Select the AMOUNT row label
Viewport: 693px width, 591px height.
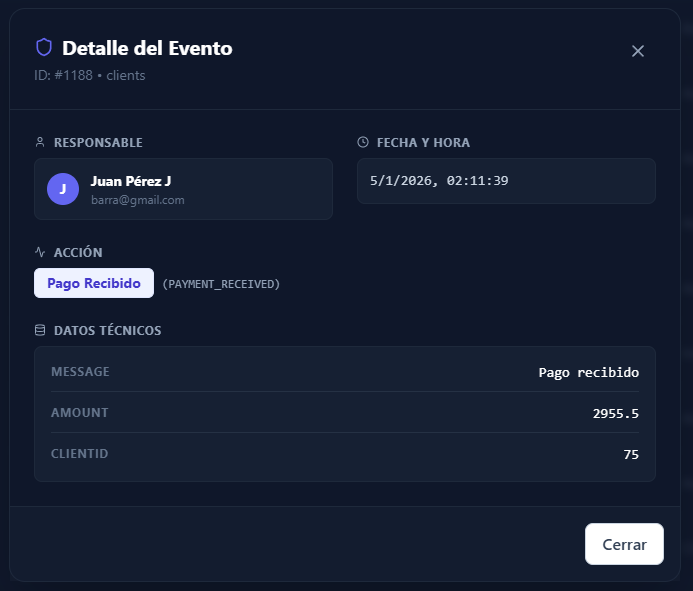point(79,413)
